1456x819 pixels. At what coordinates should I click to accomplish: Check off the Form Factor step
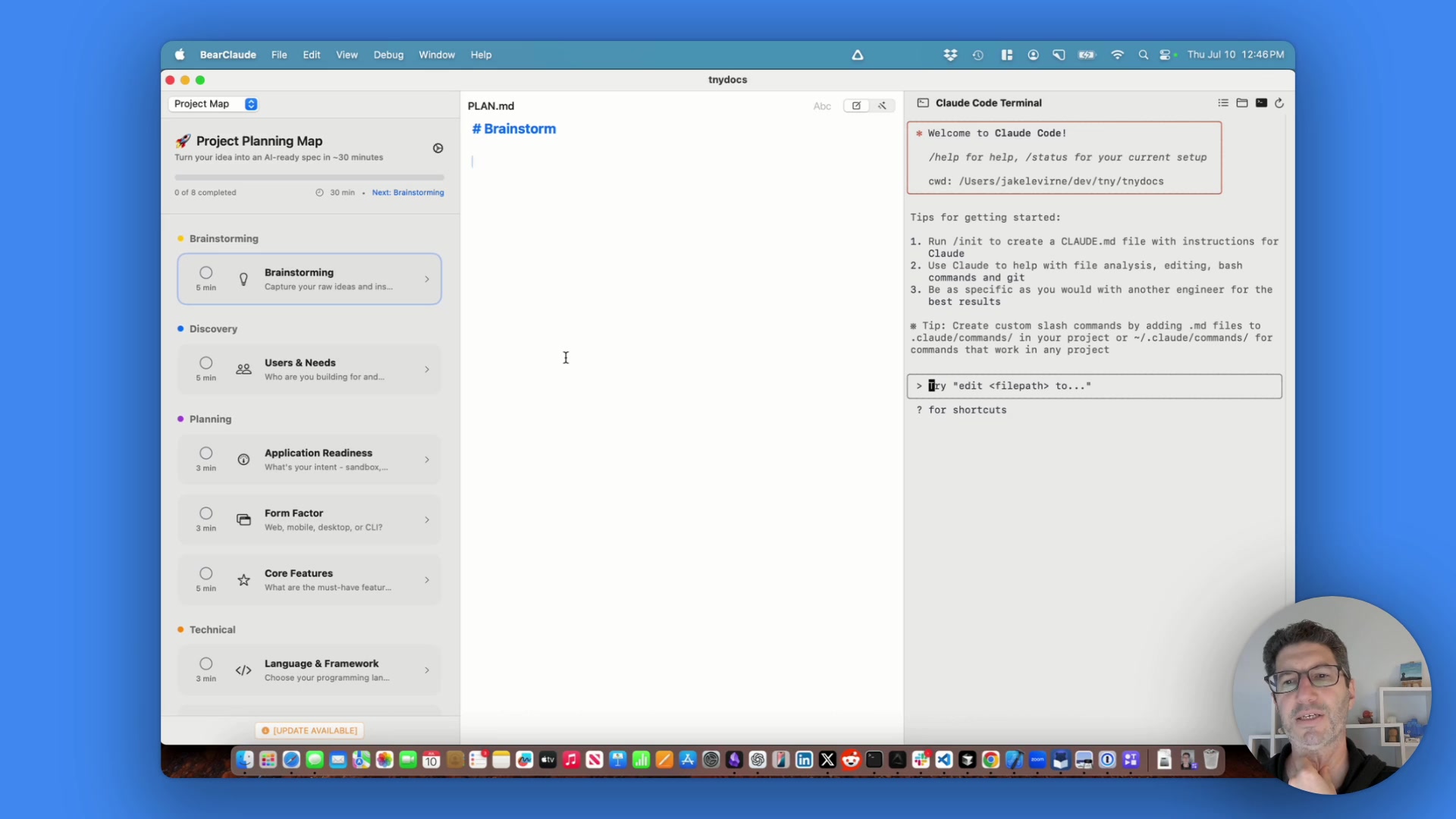(206, 513)
